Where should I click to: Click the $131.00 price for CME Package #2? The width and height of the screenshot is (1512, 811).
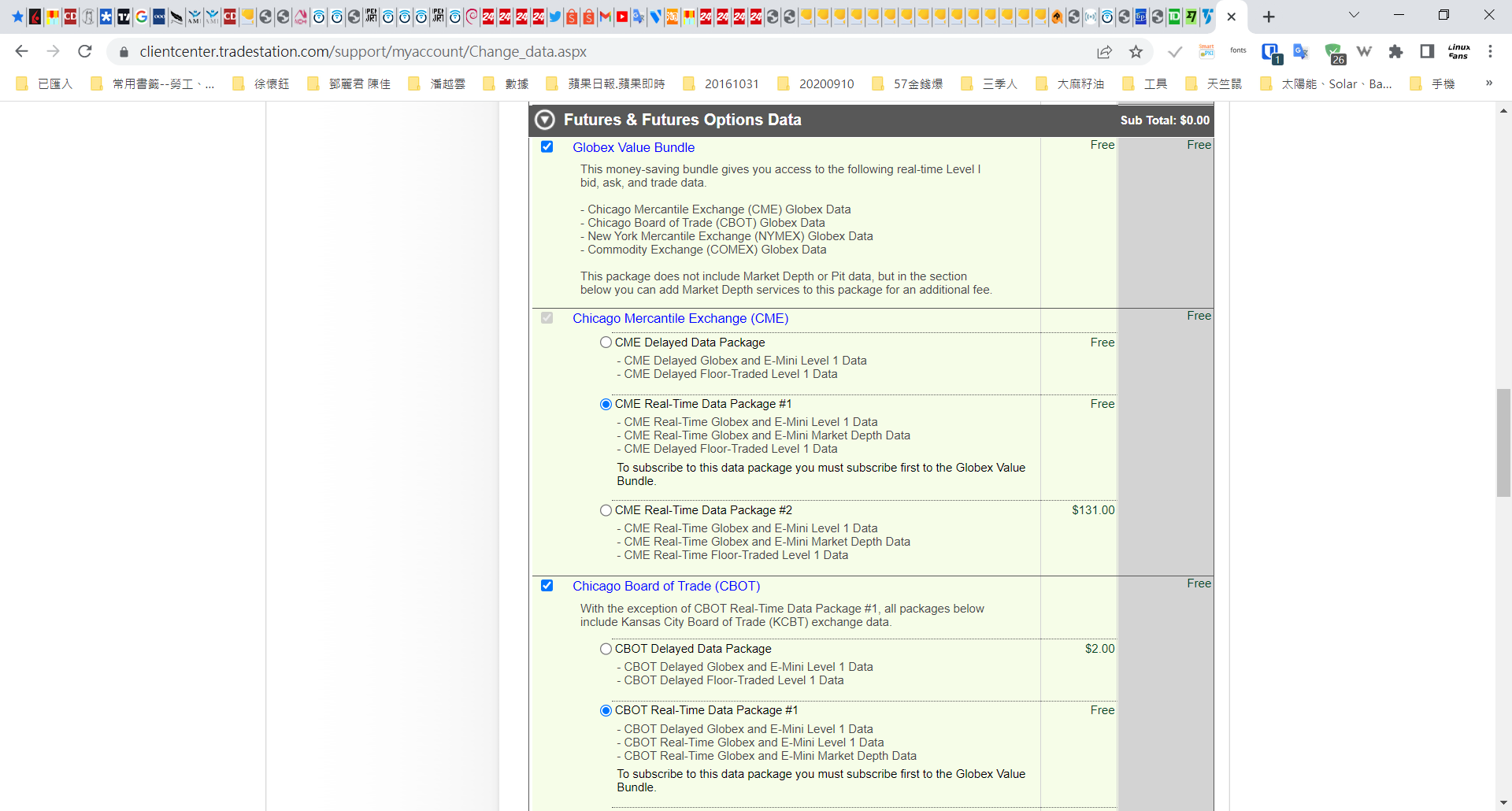[1093, 510]
